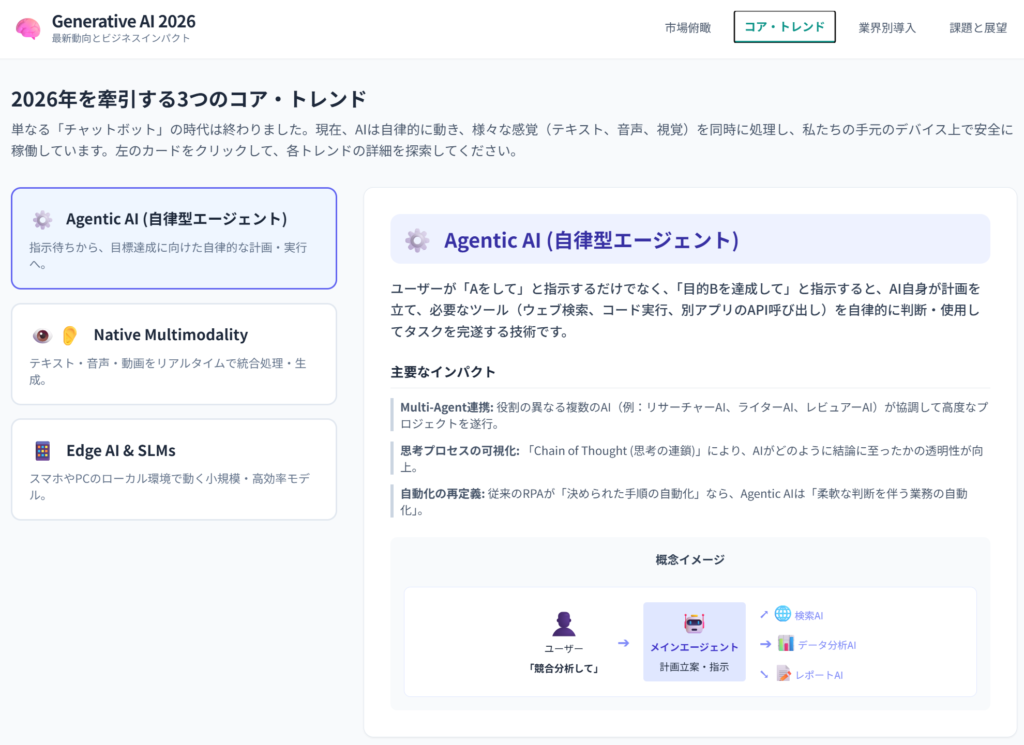This screenshot has width=1024, height=745.
Task: Select the コア・トレンド tab
Action: click(x=784, y=27)
